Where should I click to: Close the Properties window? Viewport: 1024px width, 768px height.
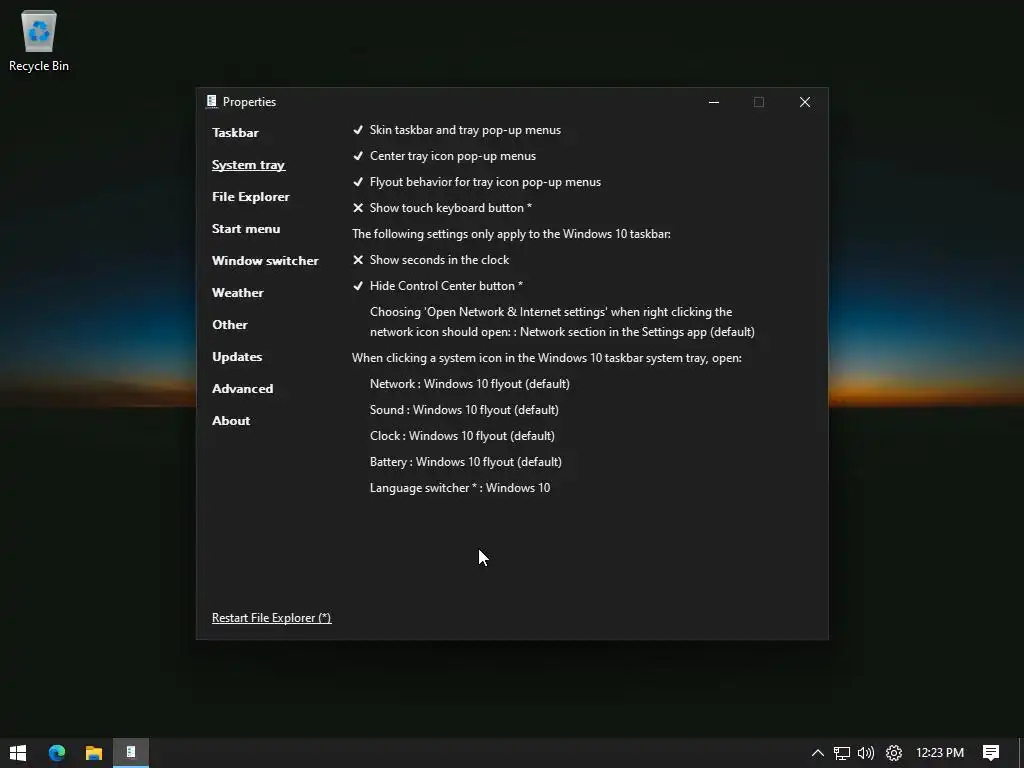805,102
